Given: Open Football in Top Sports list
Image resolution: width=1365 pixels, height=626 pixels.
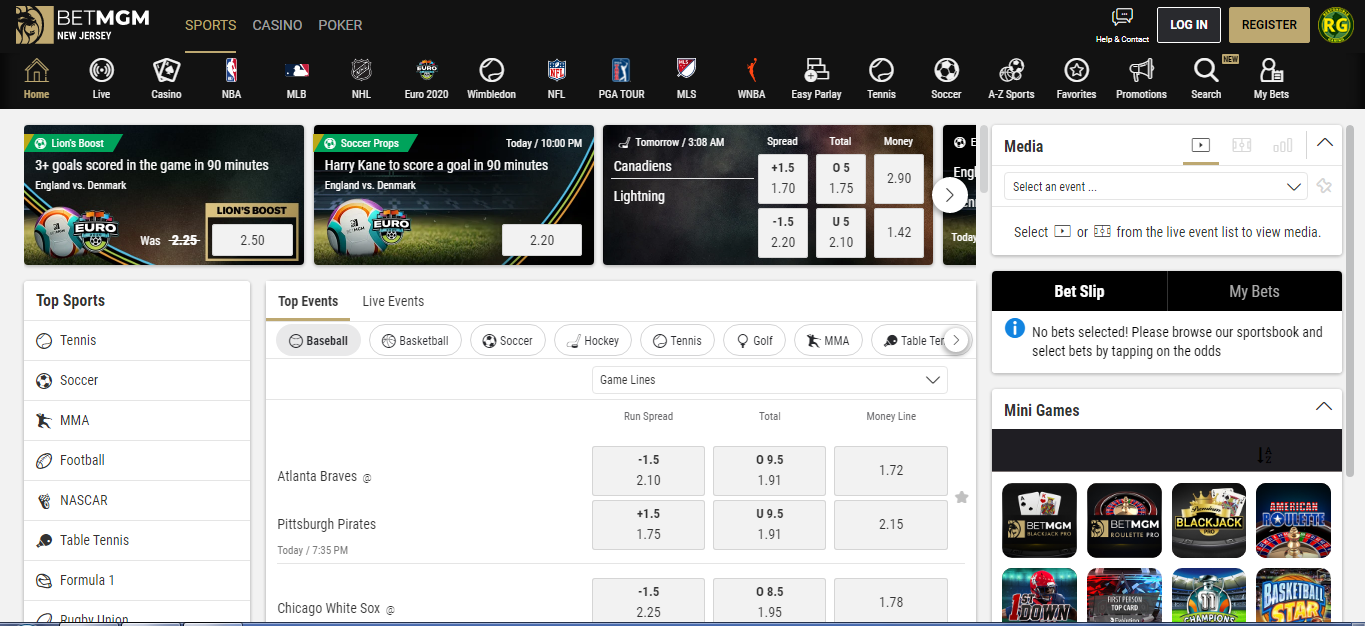Looking at the screenshot, I should 137,460.
